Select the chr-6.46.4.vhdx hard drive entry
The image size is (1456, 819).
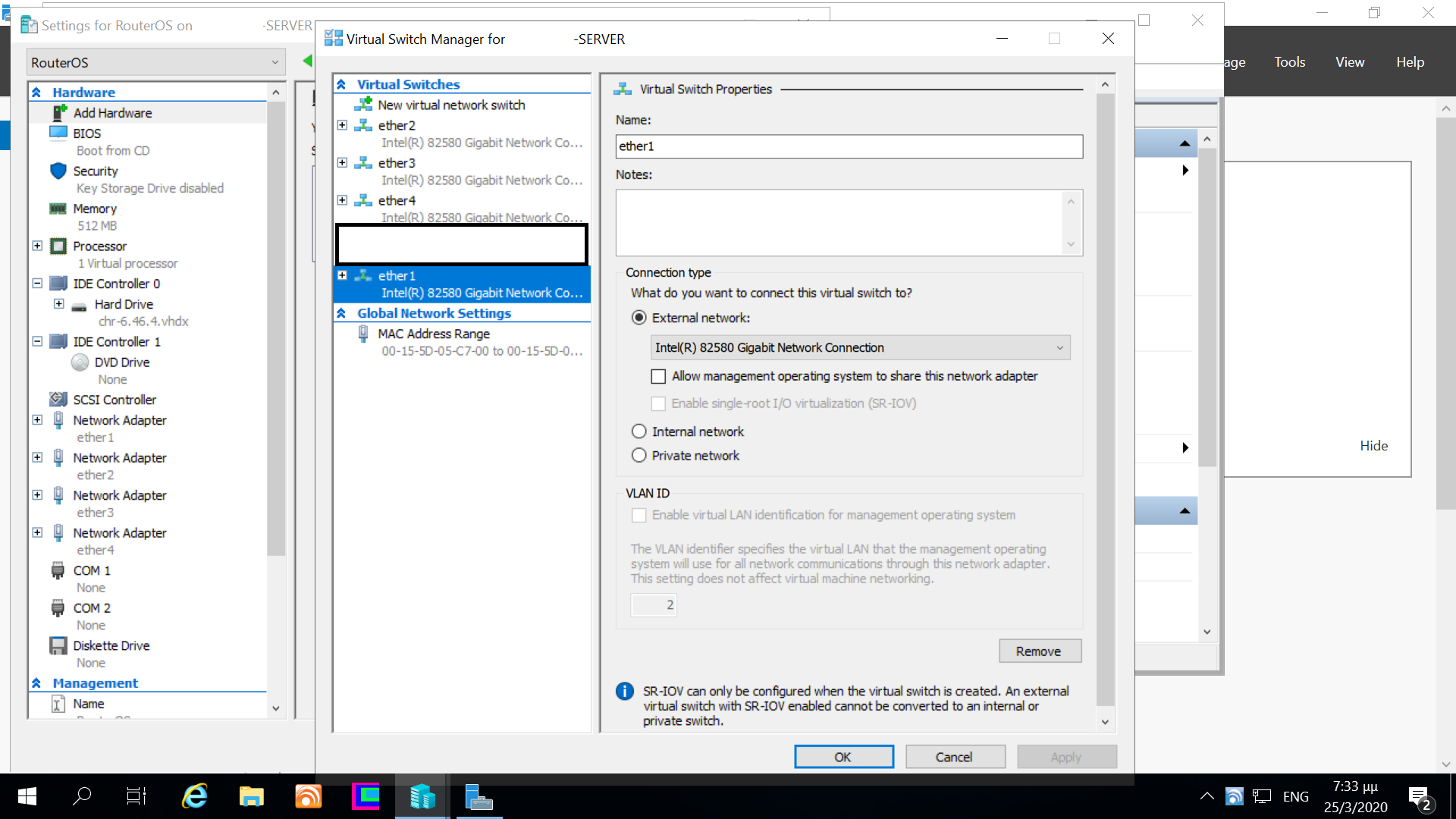[x=143, y=322]
